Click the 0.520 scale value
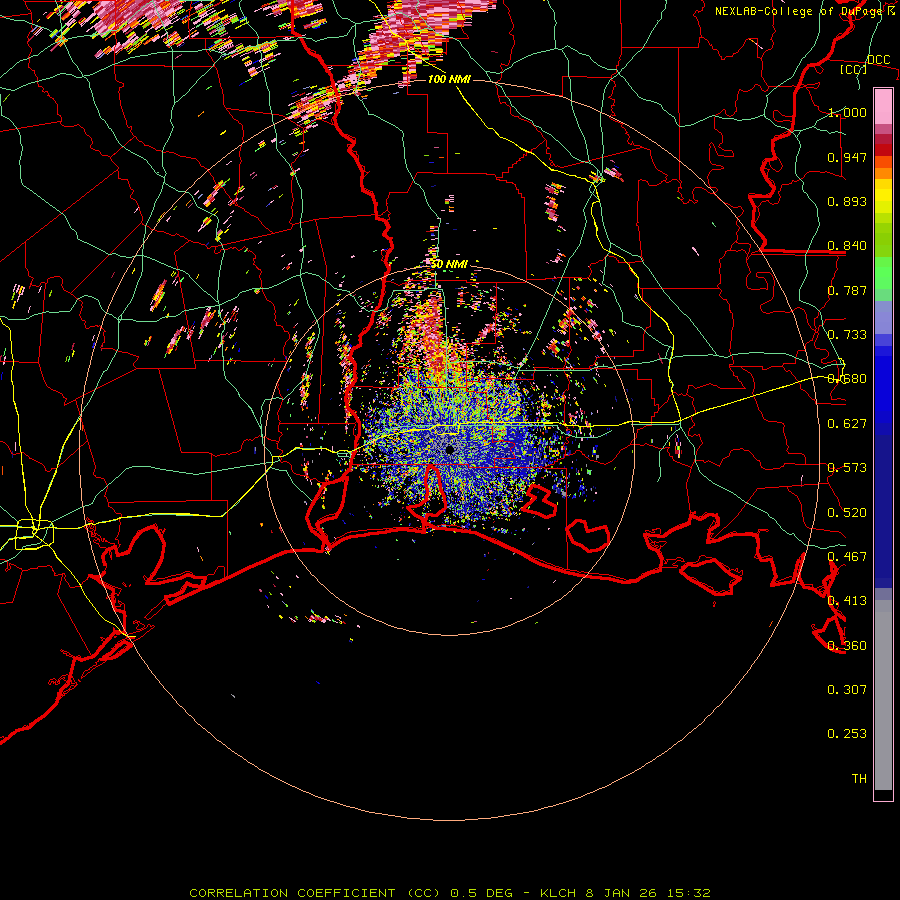Viewport: 900px width, 900px height. pyautogui.click(x=847, y=513)
